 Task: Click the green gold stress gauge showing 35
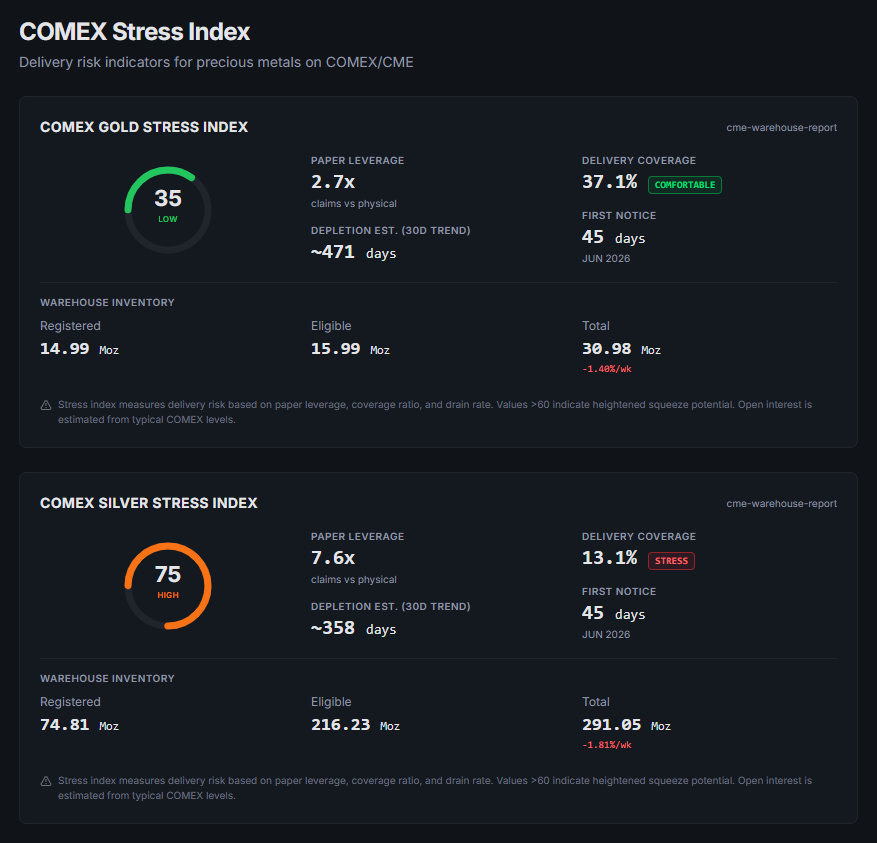pos(168,209)
